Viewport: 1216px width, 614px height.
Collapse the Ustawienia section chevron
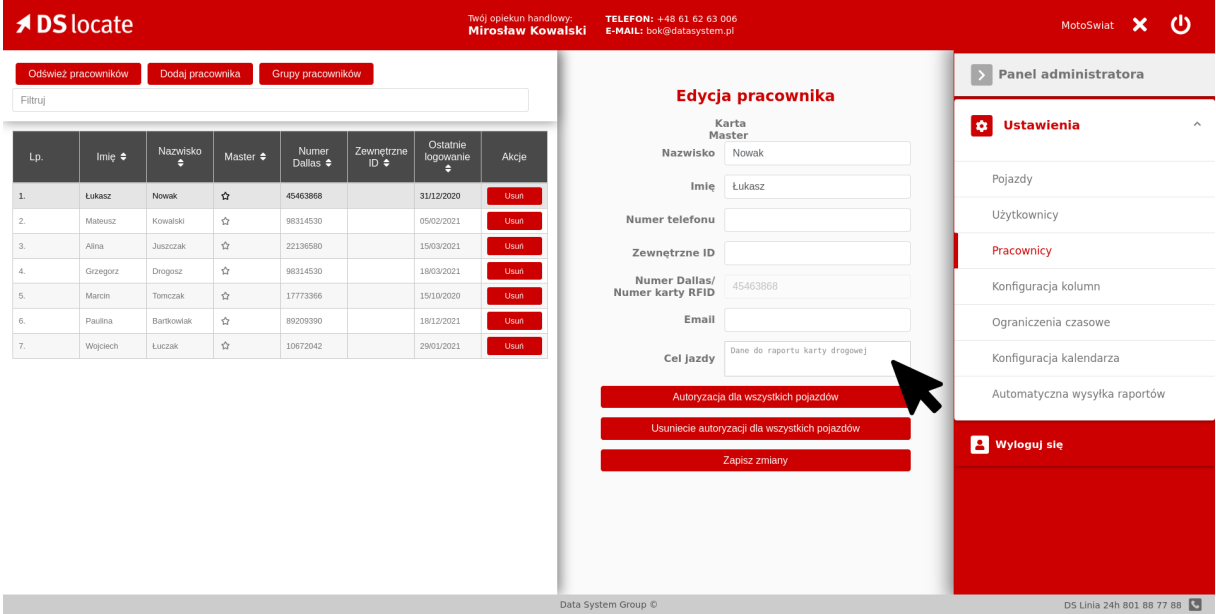[1197, 126]
